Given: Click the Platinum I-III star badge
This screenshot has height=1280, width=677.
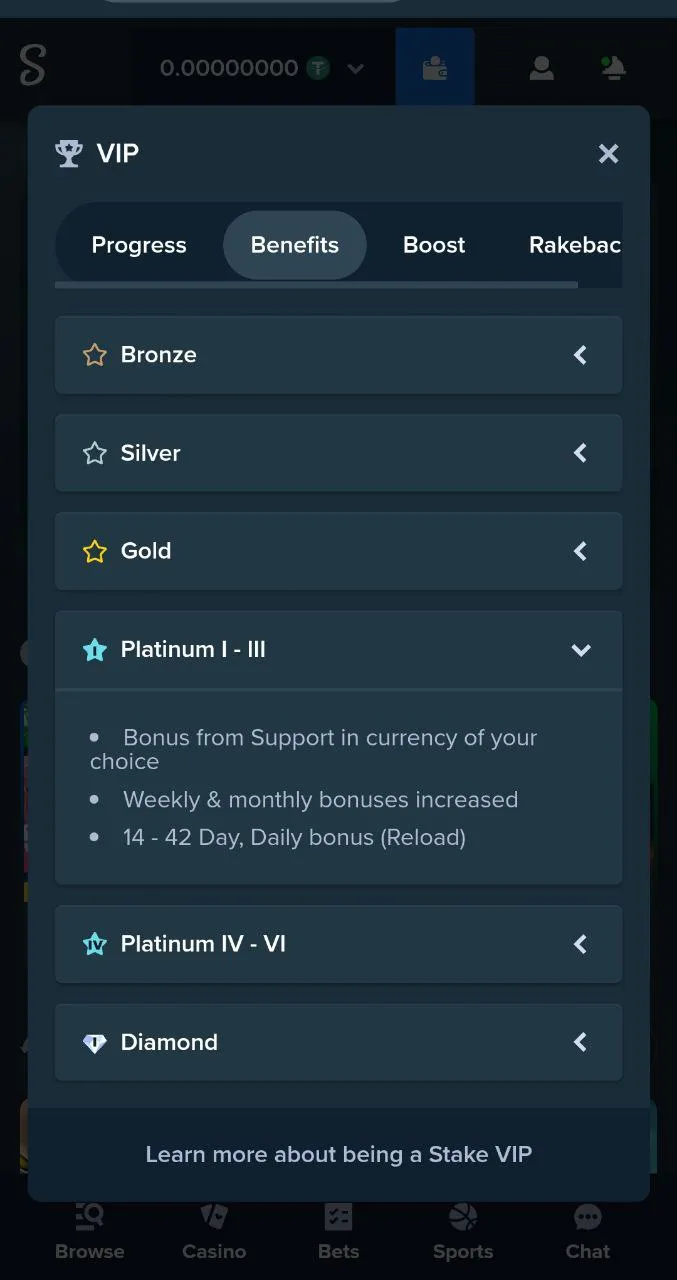Looking at the screenshot, I should pos(95,650).
